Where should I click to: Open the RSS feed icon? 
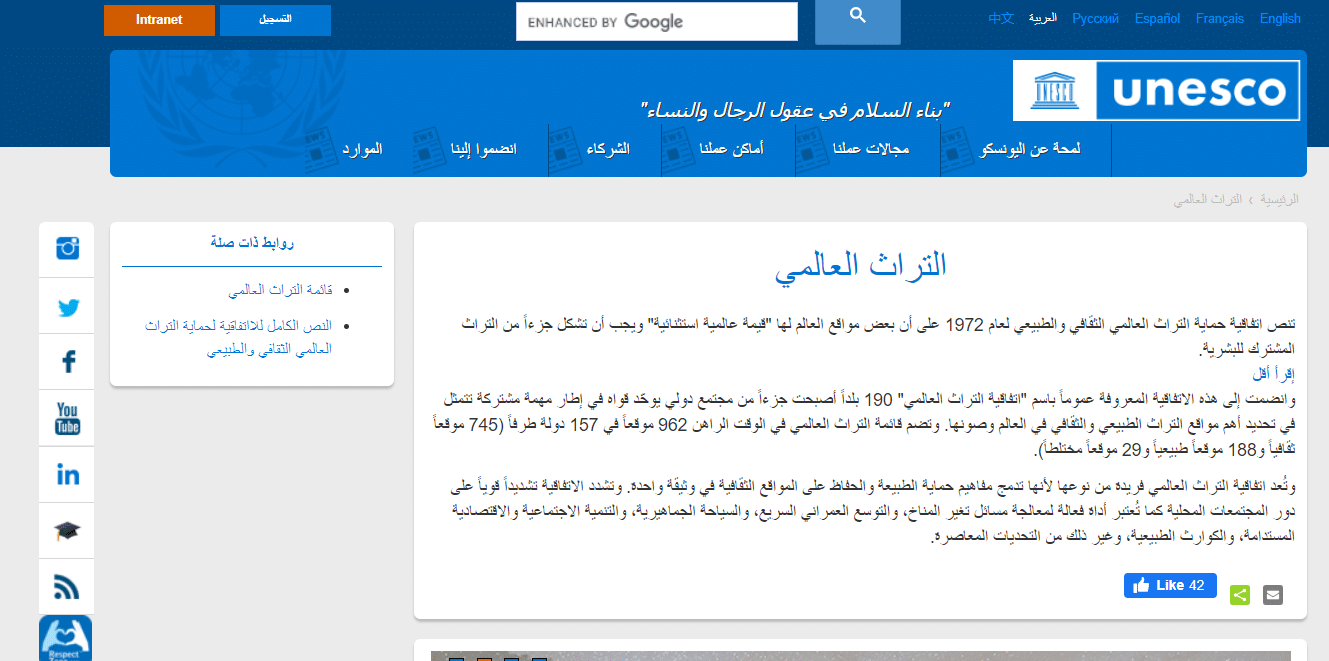(x=67, y=587)
